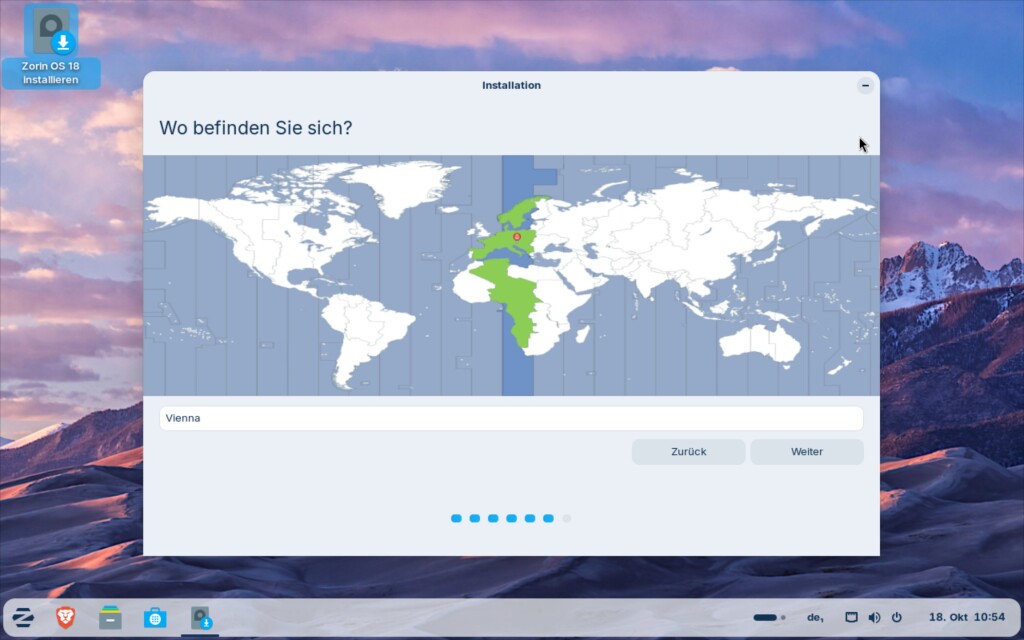1024x640 pixels.
Task: Click the Zurück button
Action: [x=688, y=452]
